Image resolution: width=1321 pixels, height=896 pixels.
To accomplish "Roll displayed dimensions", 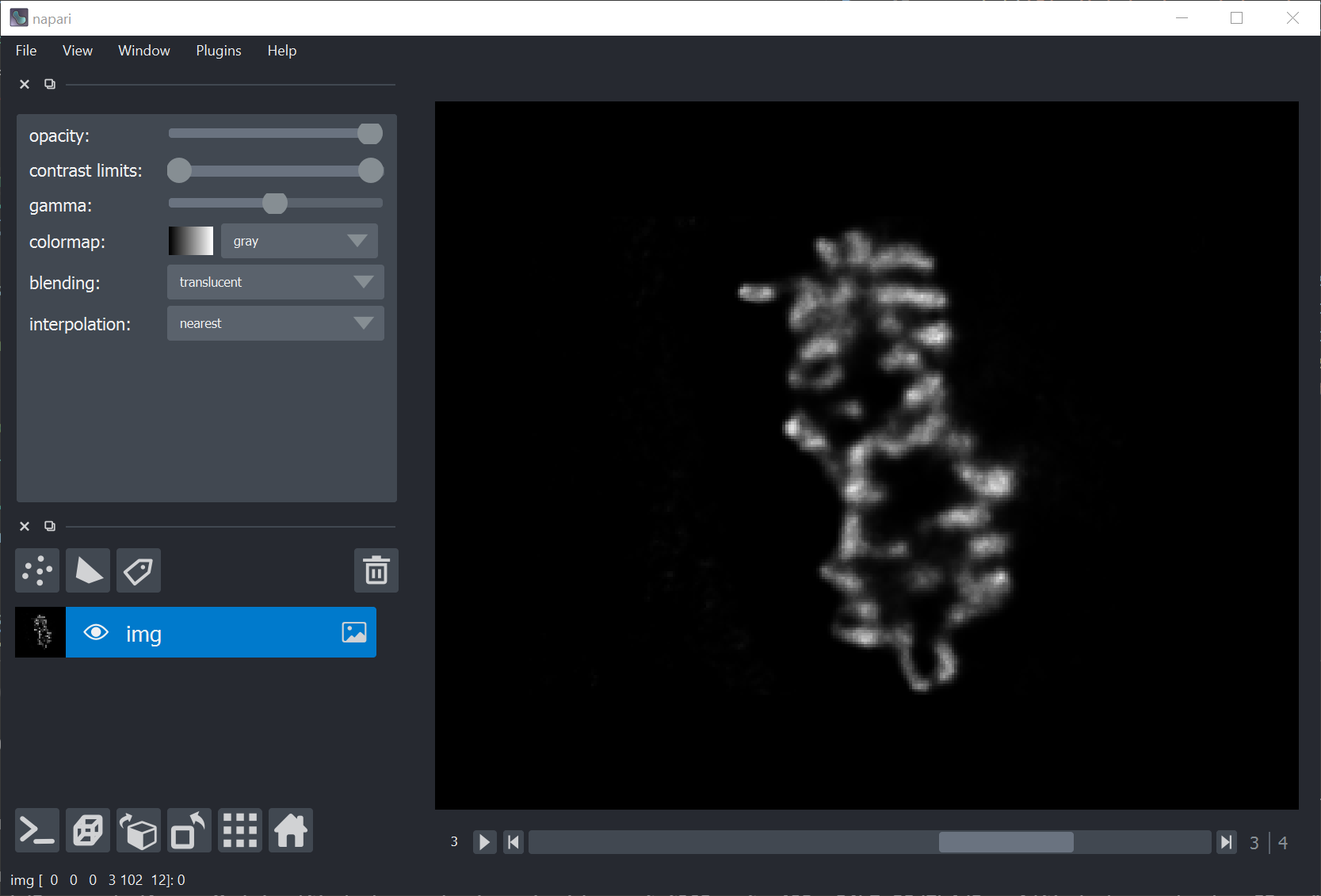I will pos(138,829).
